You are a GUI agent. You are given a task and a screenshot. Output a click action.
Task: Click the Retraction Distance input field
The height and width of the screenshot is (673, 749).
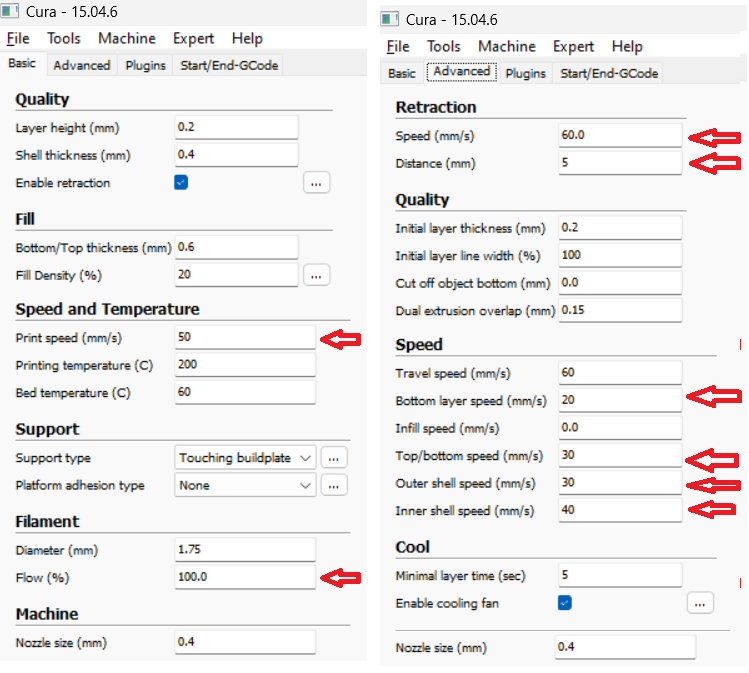pos(619,162)
